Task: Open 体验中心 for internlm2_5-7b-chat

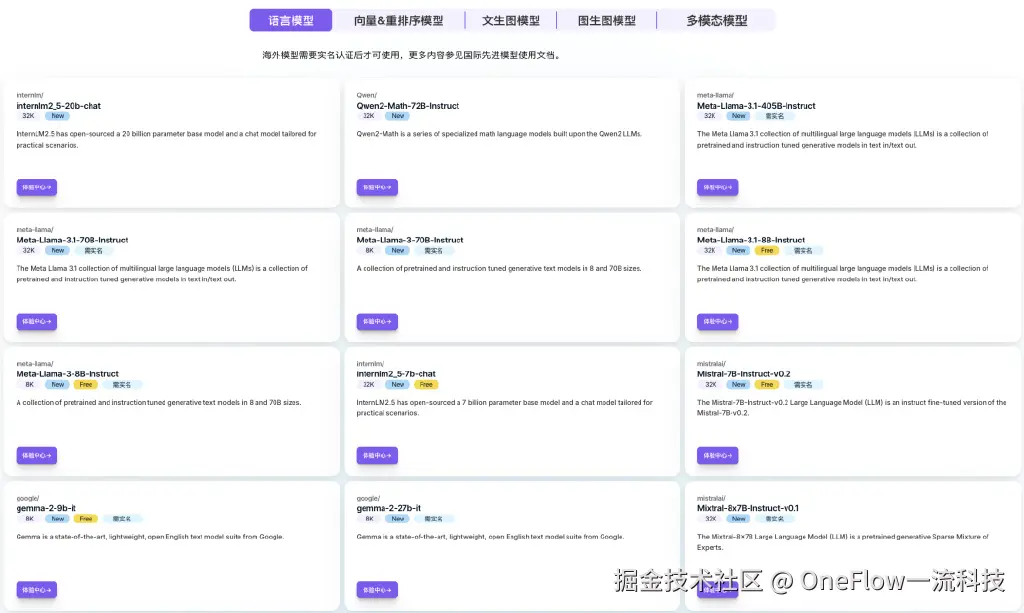Action: (x=377, y=455)
